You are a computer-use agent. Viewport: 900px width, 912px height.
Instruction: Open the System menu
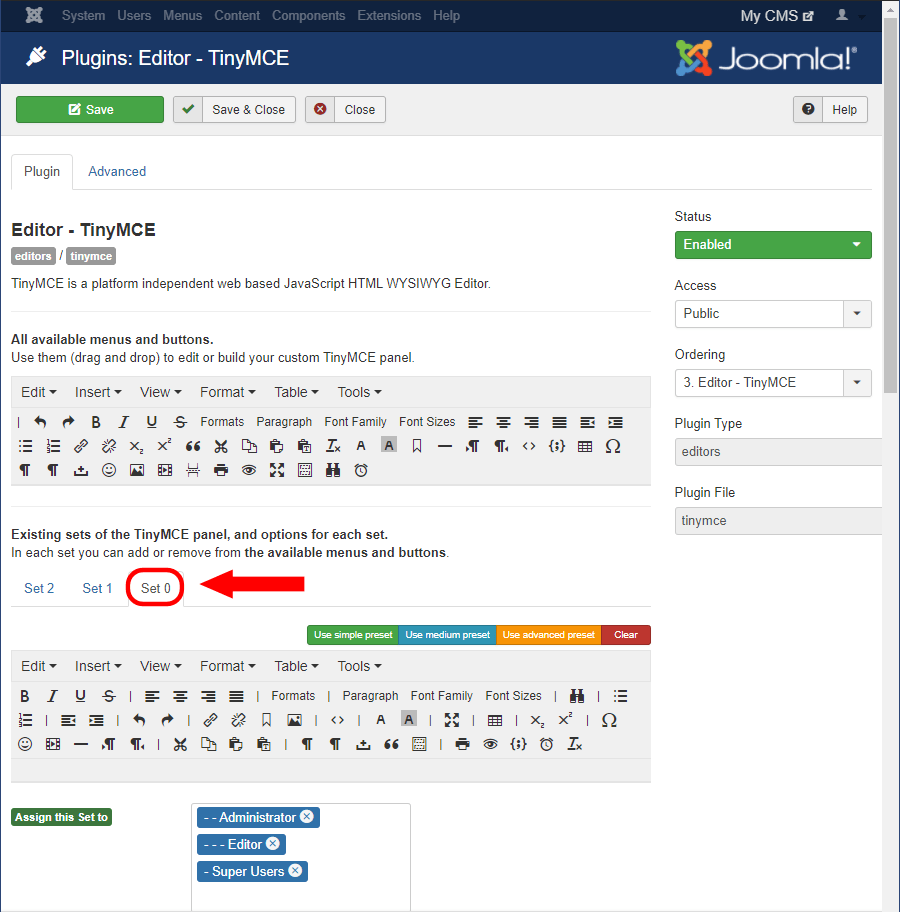[x=83, y=15]
